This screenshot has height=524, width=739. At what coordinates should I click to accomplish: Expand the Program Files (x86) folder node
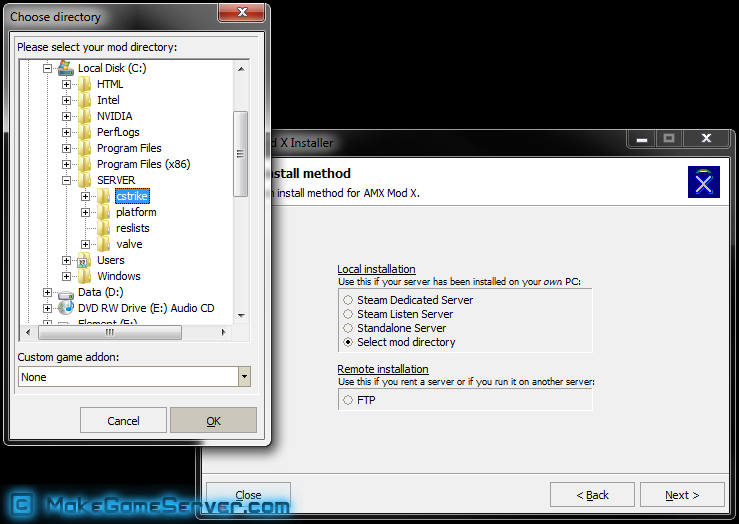point(66,164)
